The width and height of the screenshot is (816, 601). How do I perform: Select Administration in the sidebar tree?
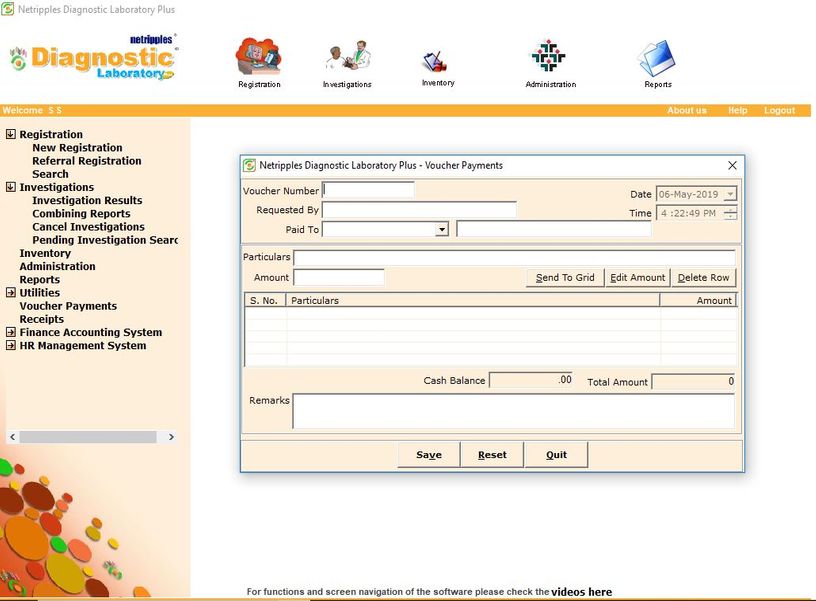pos(57,266)
